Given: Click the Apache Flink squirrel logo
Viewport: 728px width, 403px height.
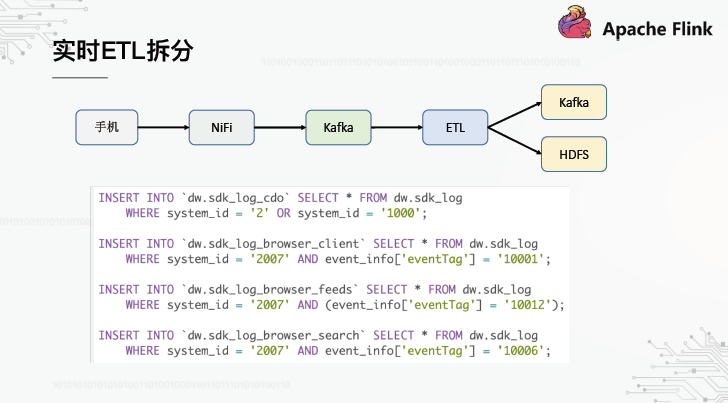Looking at the screenshot, I should click(576, 27).
